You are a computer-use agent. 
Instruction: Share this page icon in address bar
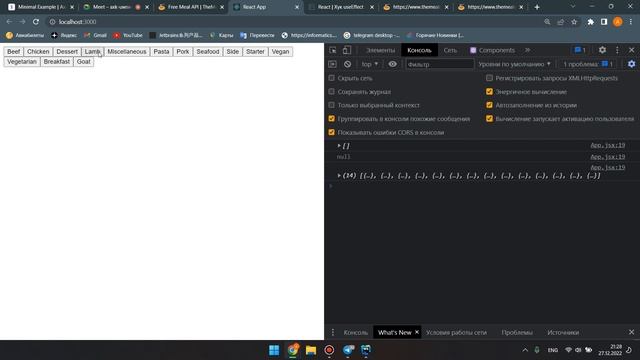click(x=561, y=22)
